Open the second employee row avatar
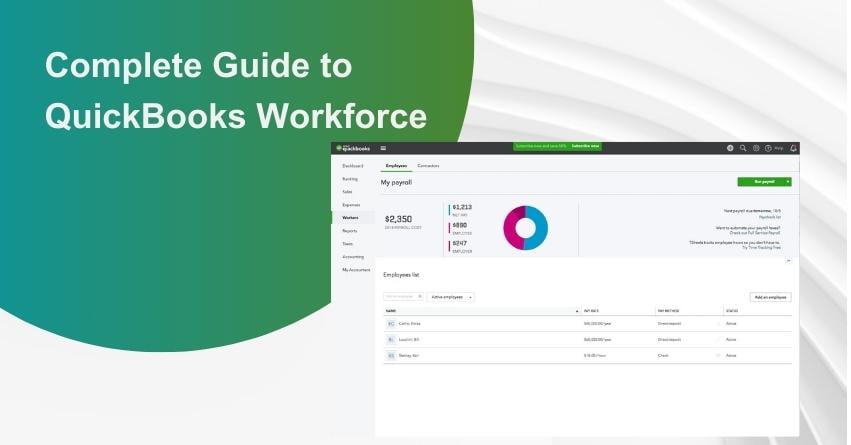Image resolution: width=851 pixels, height=445 pixels. pyautogui.click(x=391, y=340)
